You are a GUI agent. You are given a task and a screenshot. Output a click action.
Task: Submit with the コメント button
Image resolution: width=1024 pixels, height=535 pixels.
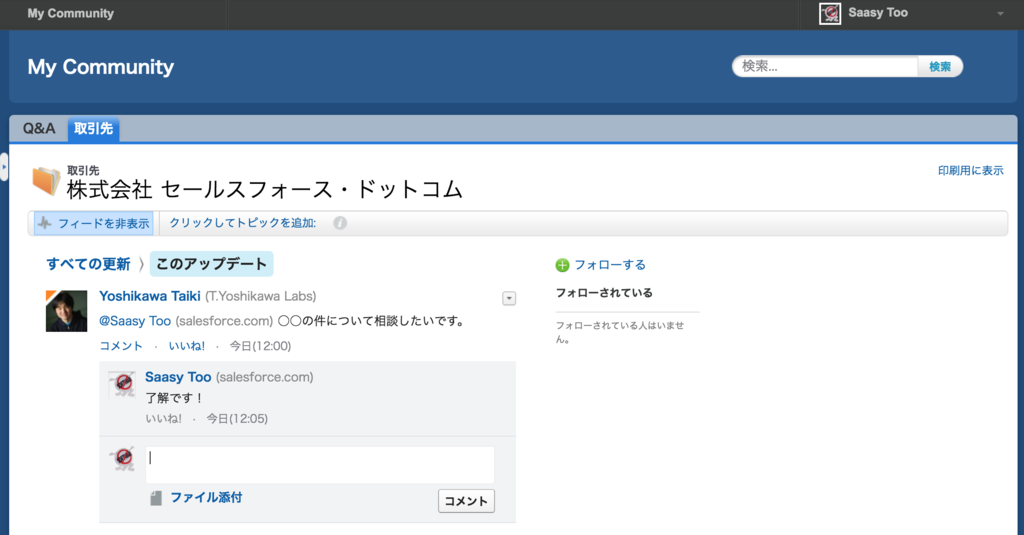pos(466,501)
